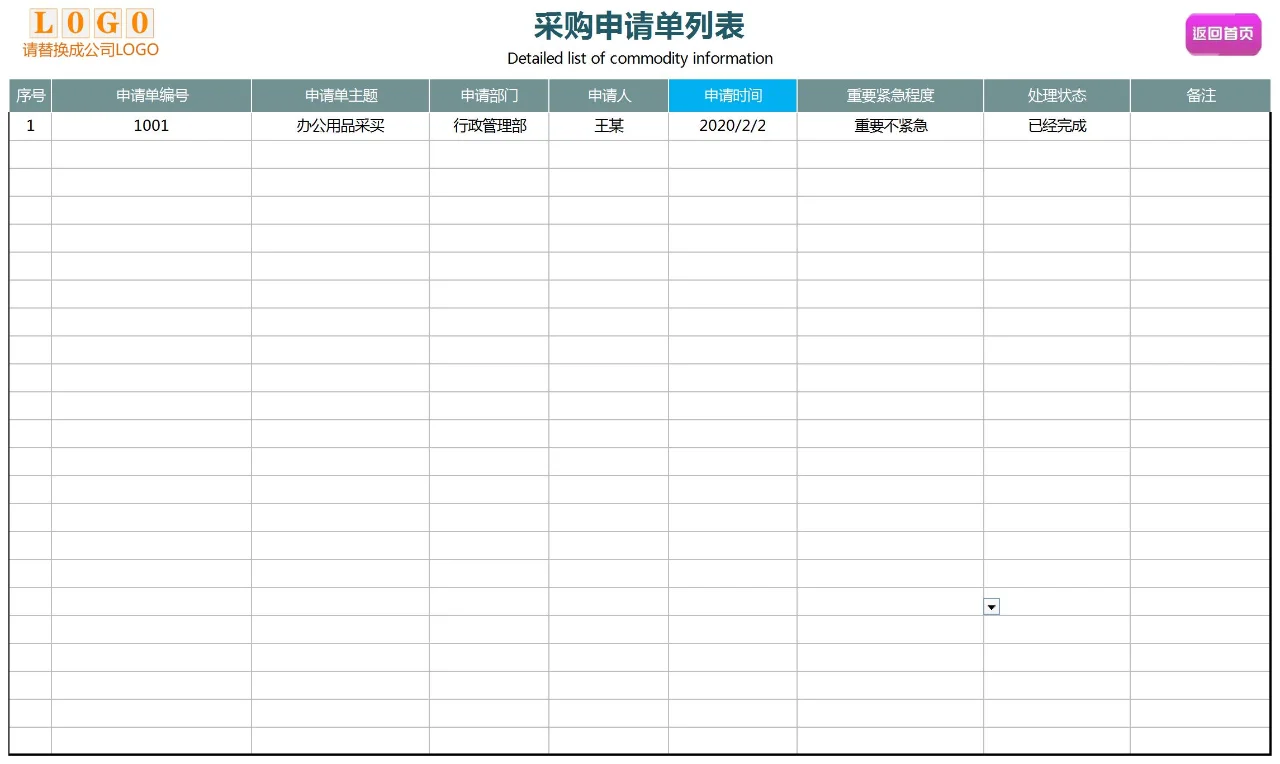
Task: Click the 申请单主题 column header
Action: (x=340, y=95)
